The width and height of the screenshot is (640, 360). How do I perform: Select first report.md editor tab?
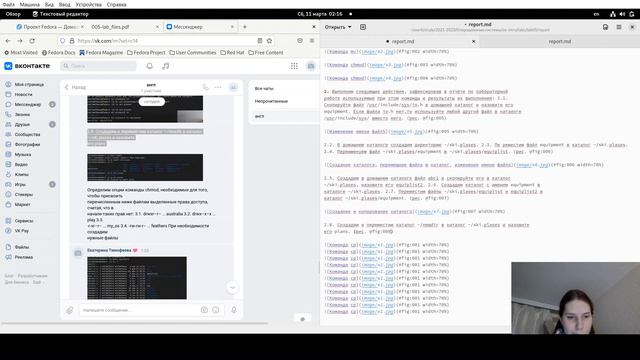[400, 41]
